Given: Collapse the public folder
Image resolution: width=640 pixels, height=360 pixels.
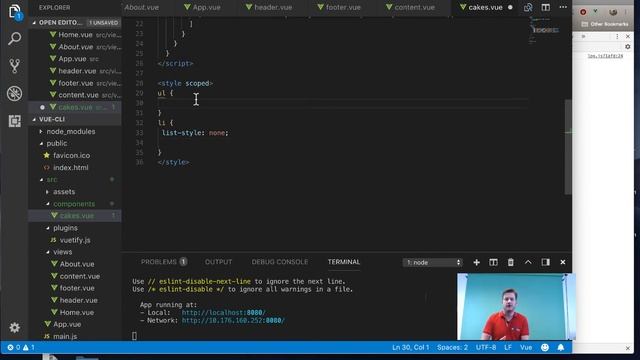Looking at the screenshot, I should click(57, 143).
